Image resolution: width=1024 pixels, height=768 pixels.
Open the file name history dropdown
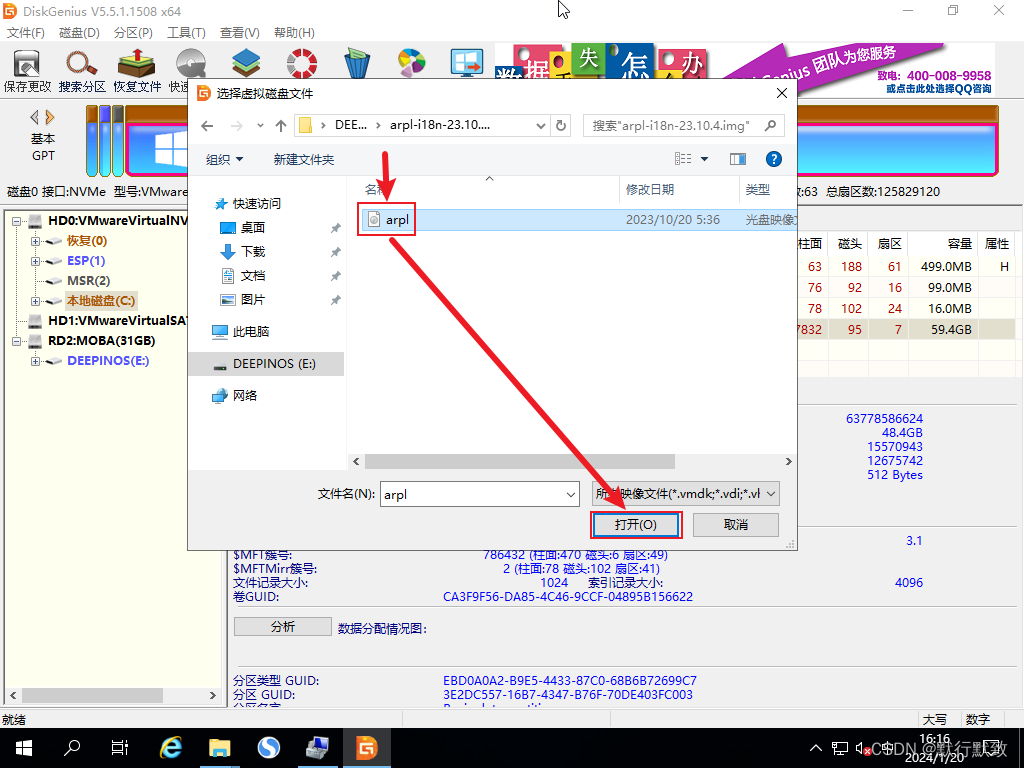coord(571,495)
